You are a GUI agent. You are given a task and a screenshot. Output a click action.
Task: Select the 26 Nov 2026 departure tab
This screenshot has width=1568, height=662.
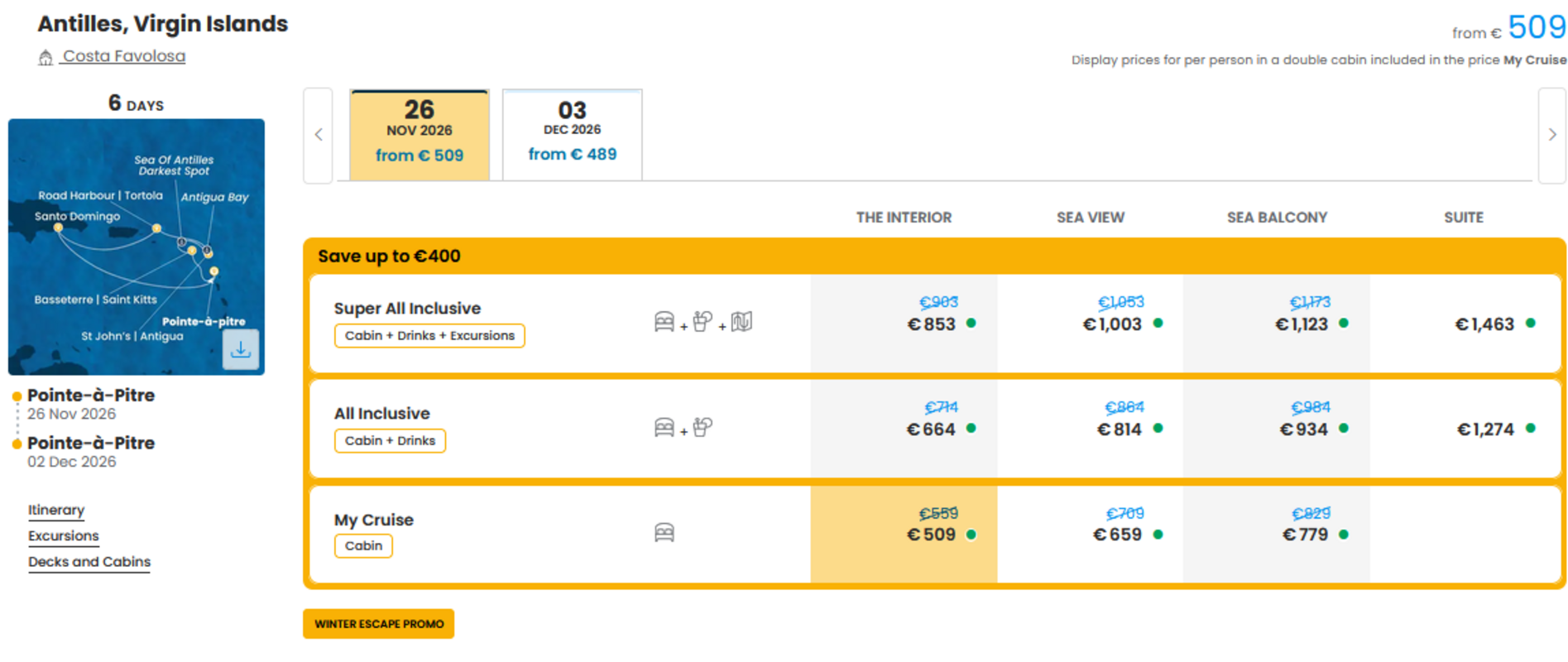420,134
